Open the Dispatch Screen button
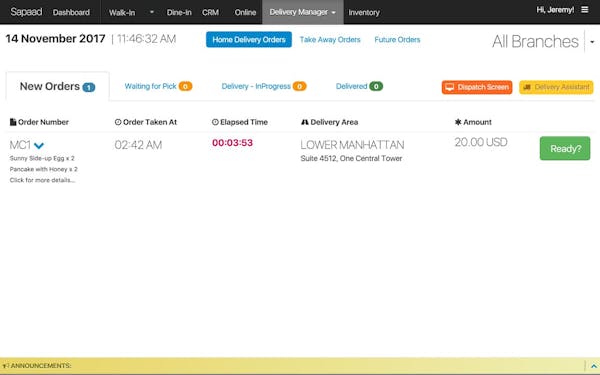Image resolution: width=600 pixels, height=375 pixels. coord(477,87)
